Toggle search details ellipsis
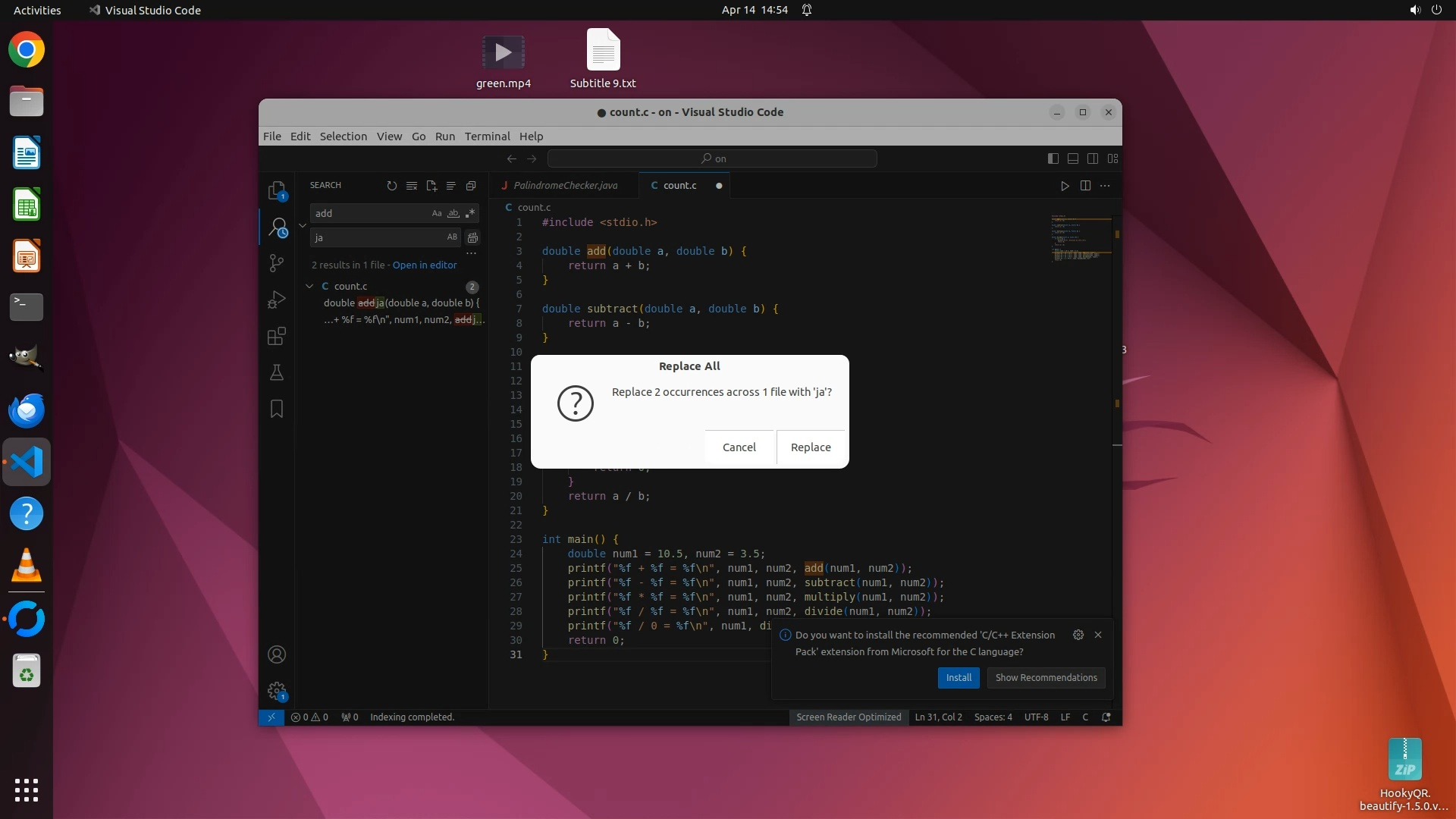 coord(471,253)
